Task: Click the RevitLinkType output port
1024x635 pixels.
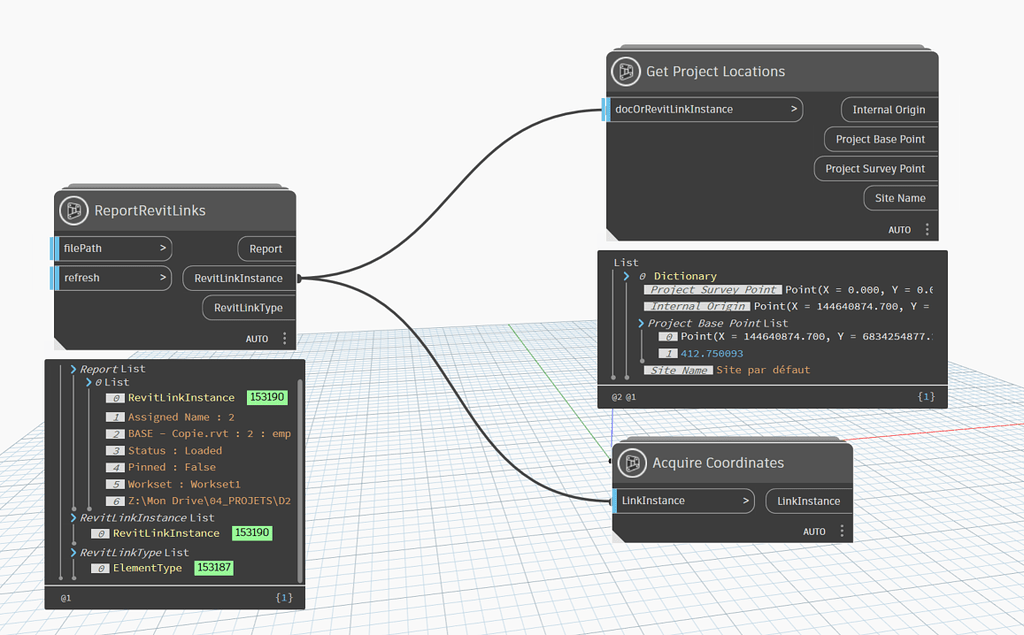Action: click(x=247, y=307)
